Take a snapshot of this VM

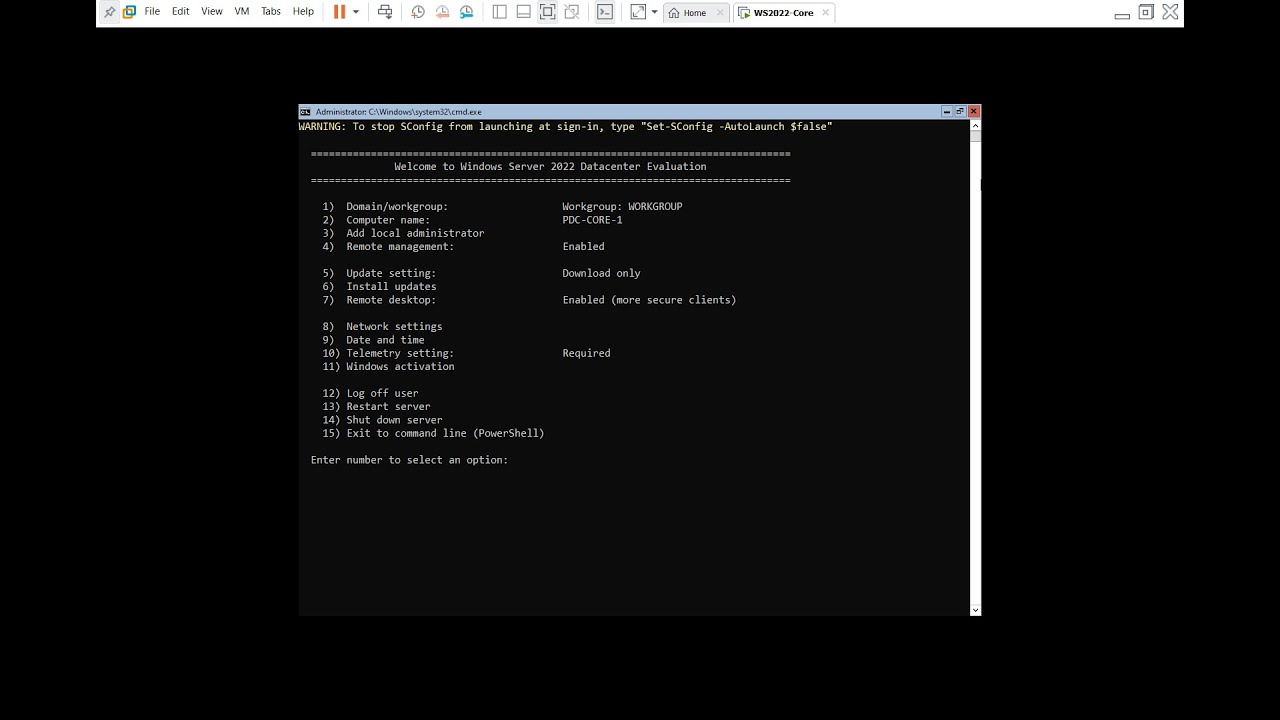tap(418, 12)
